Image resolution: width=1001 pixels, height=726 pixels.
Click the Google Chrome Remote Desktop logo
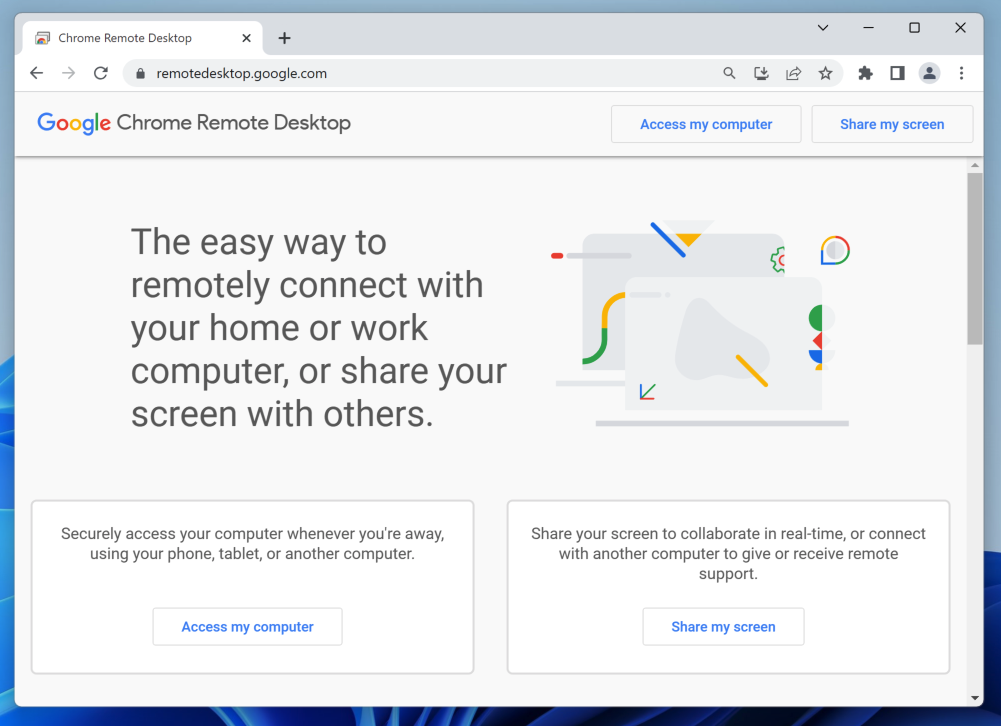(x=194, y=123)
